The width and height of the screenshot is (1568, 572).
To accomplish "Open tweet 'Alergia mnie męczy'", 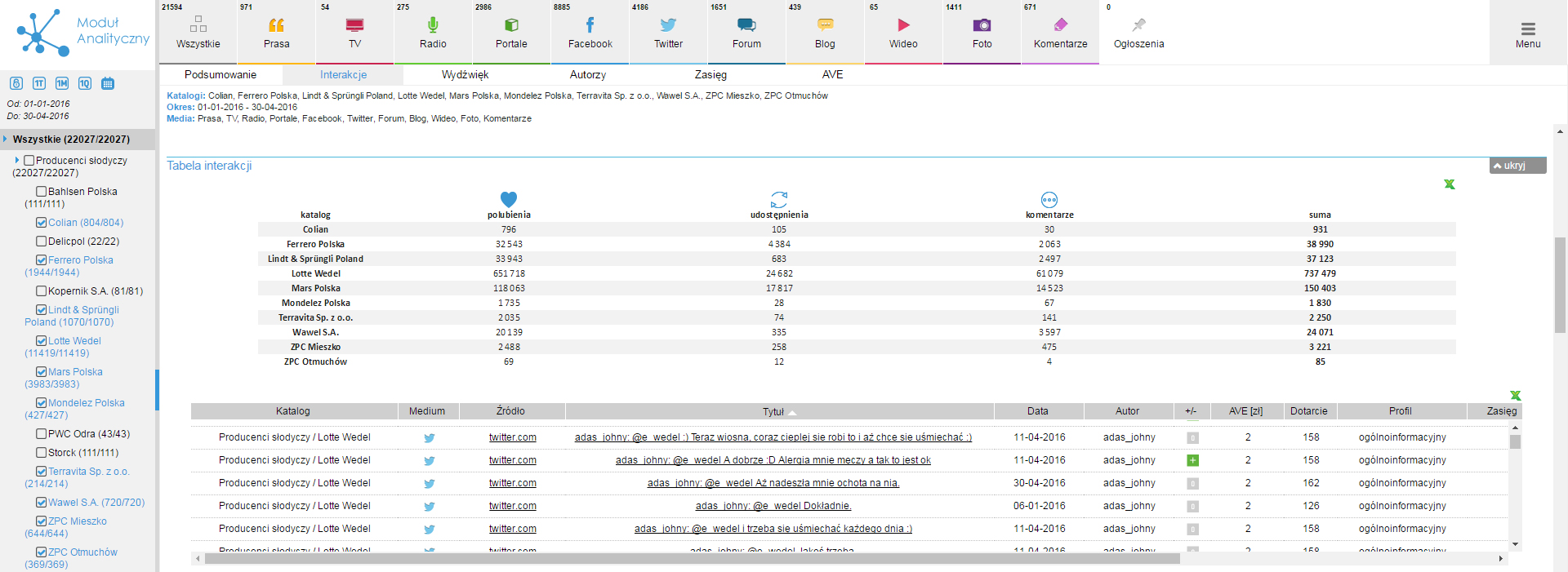I will point(773,460).
